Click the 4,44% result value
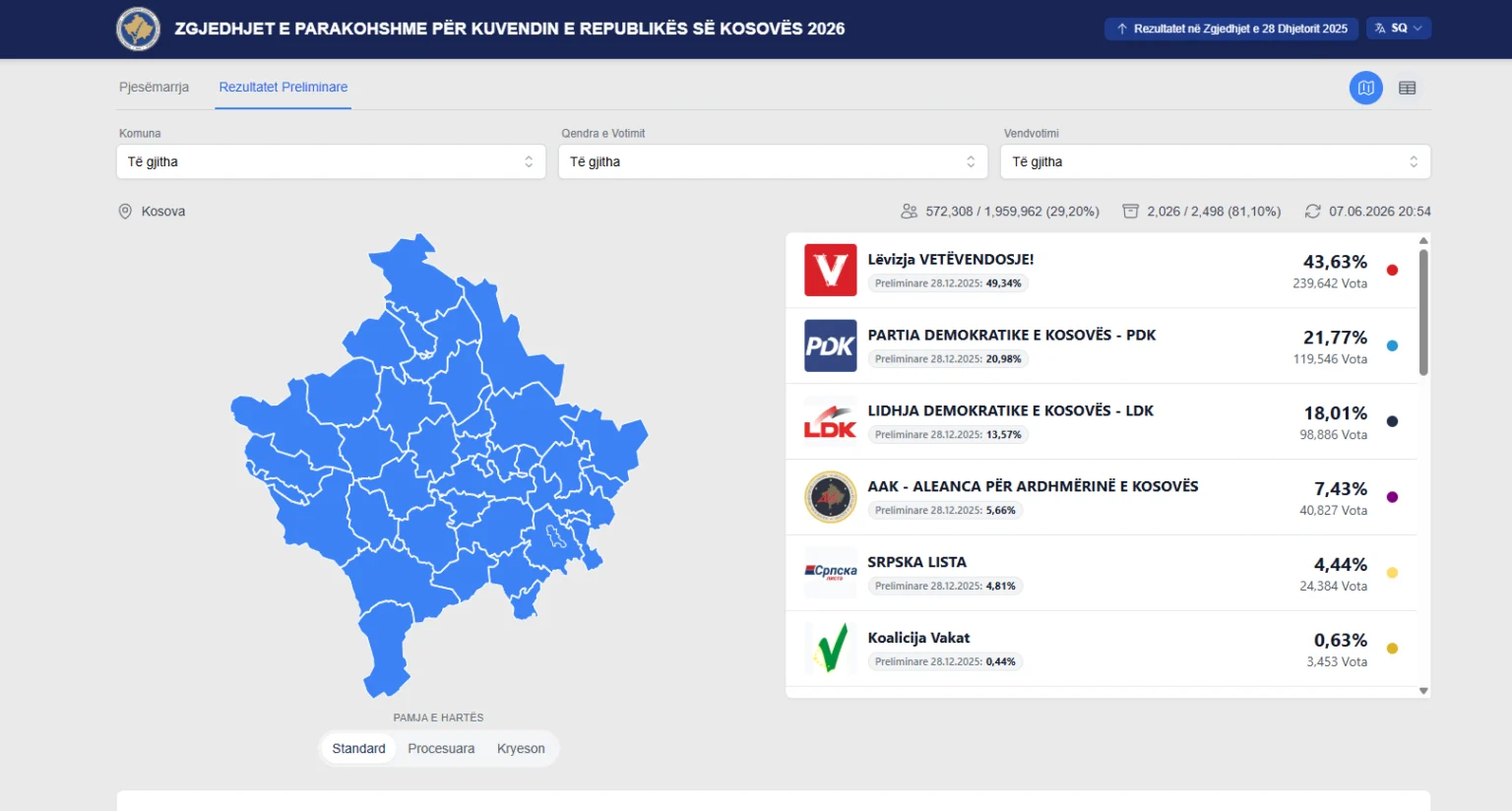Screen dimensions: 1512x811 pyautogui.click(x=1341, y=565)
